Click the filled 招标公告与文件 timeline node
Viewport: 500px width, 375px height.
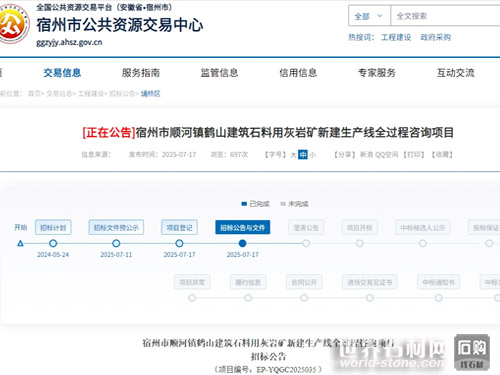coord(243,244)
